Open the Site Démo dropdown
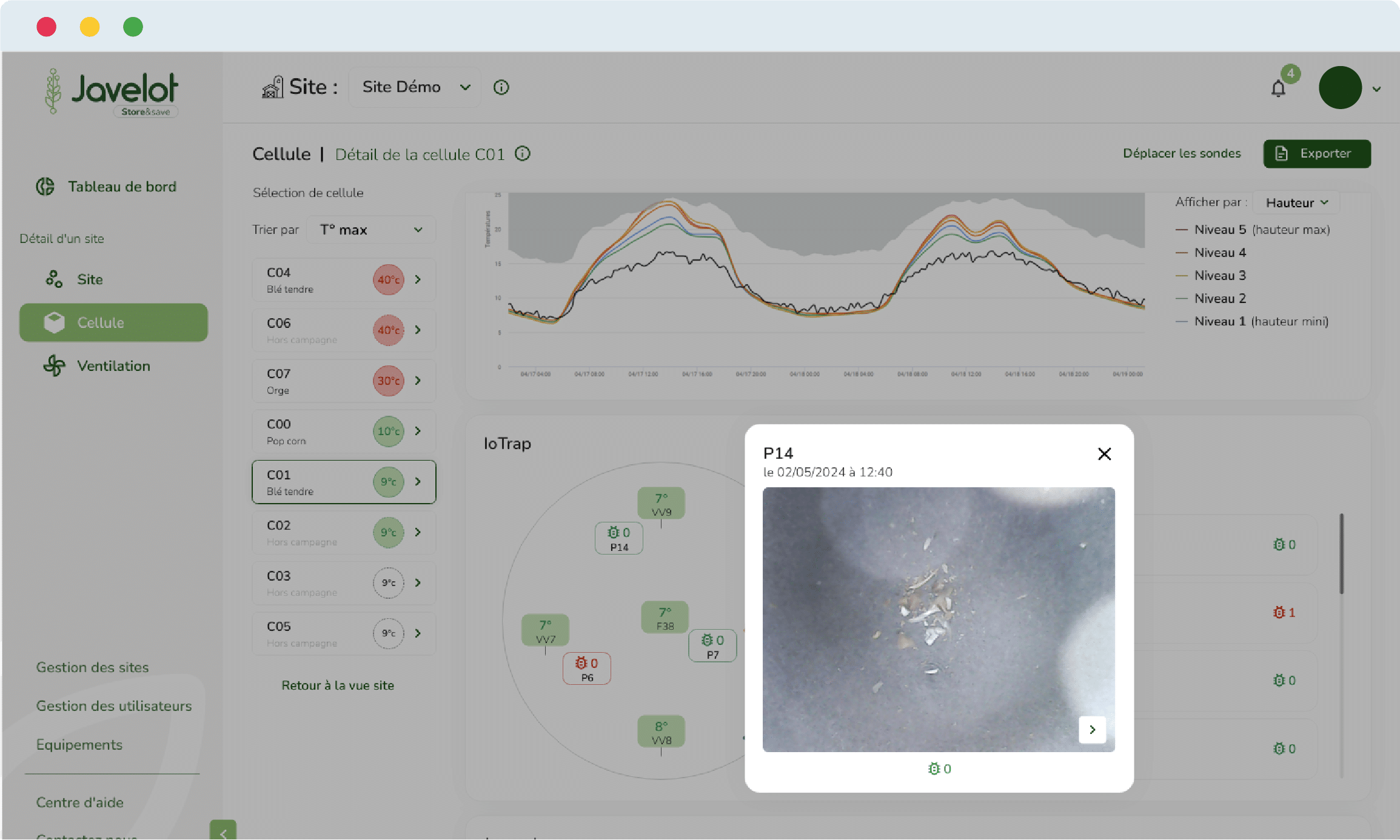Screen dimensions: 1400x840 [x=415, y=87]
